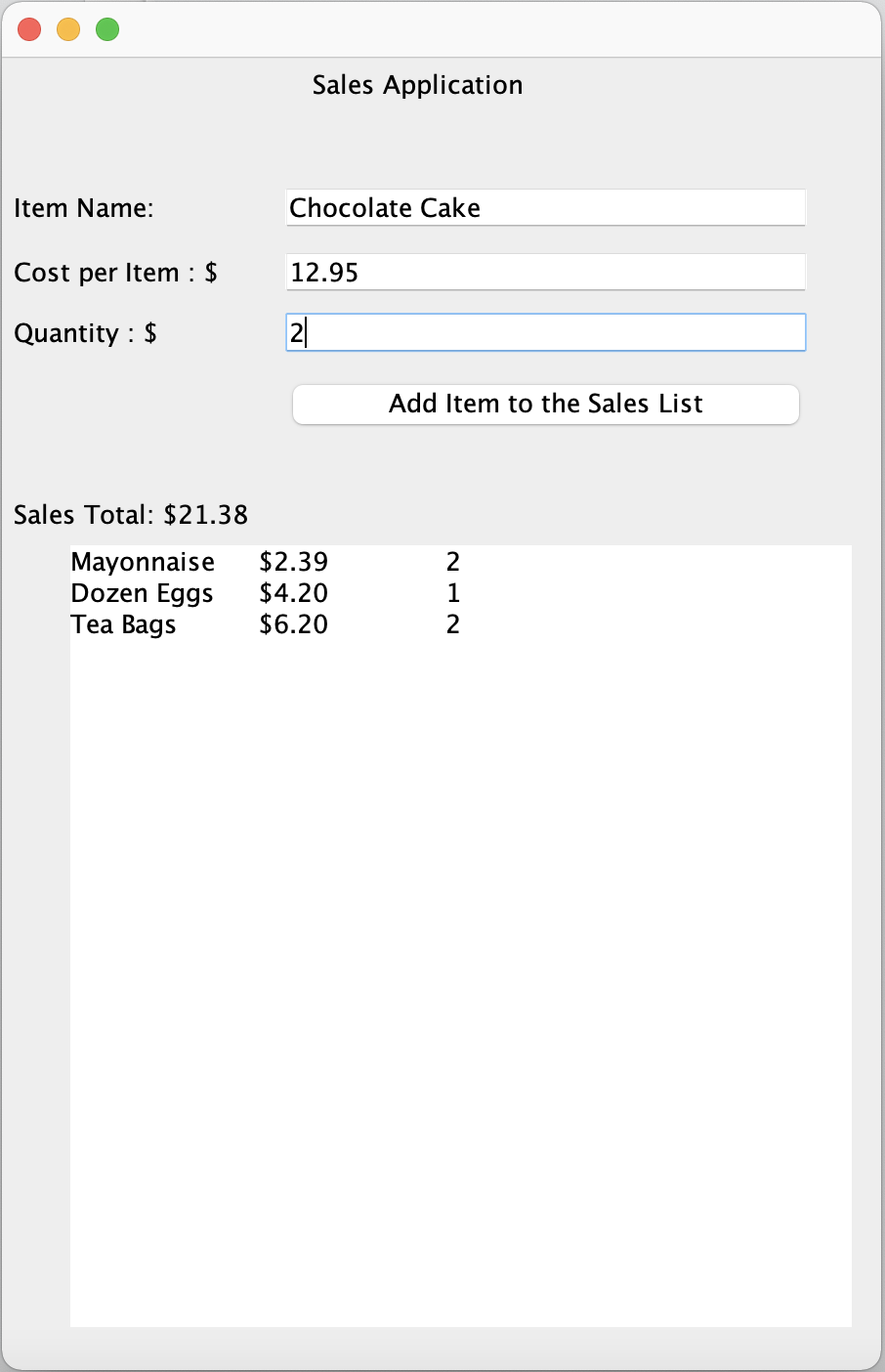885x1372 pixels.
Task: Click the $4.20 price for Dozen Eggs
Action: tap(293, 593)
